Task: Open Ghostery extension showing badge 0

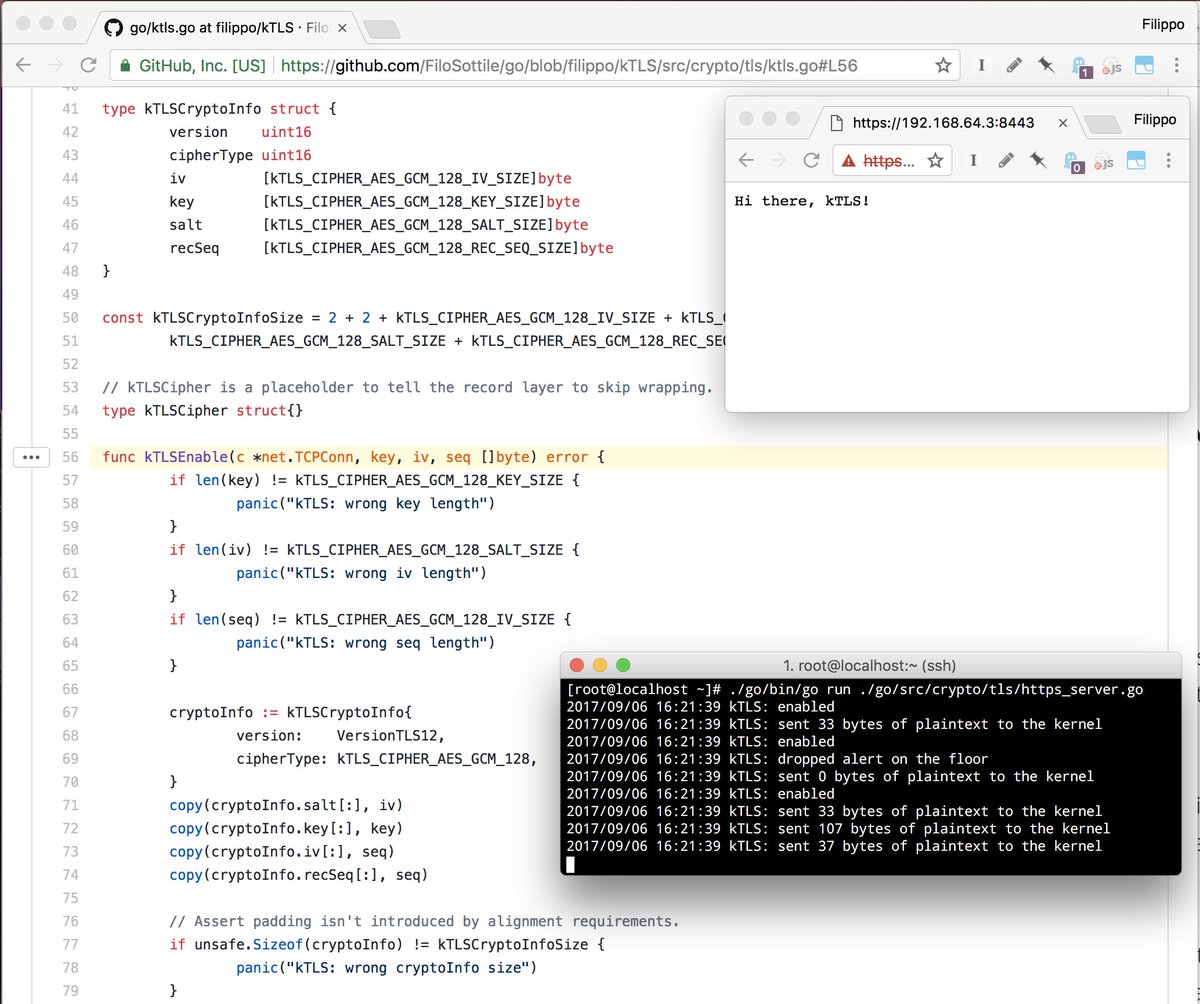Action: [1073, 161]
